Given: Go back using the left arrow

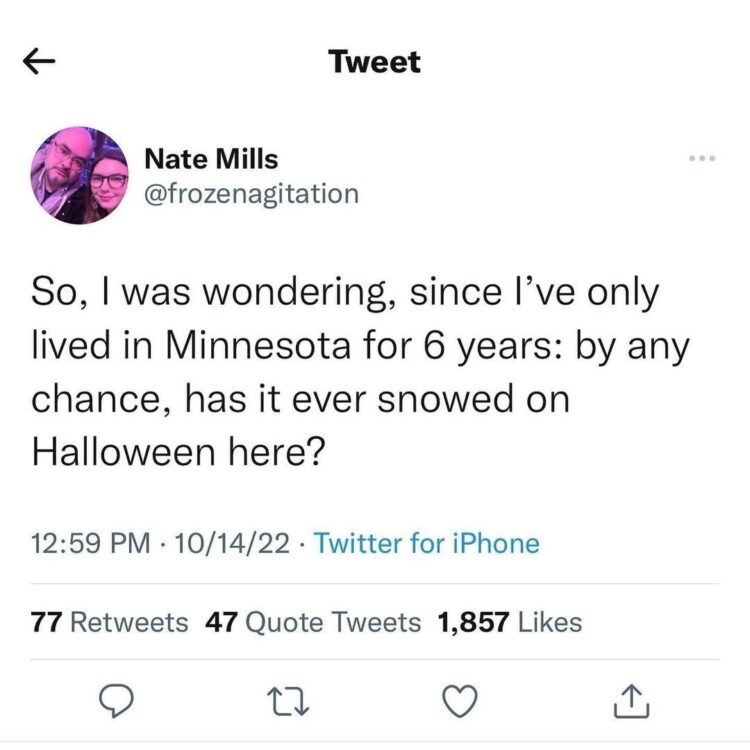Looking at the screenshot, I should (38, 62).
